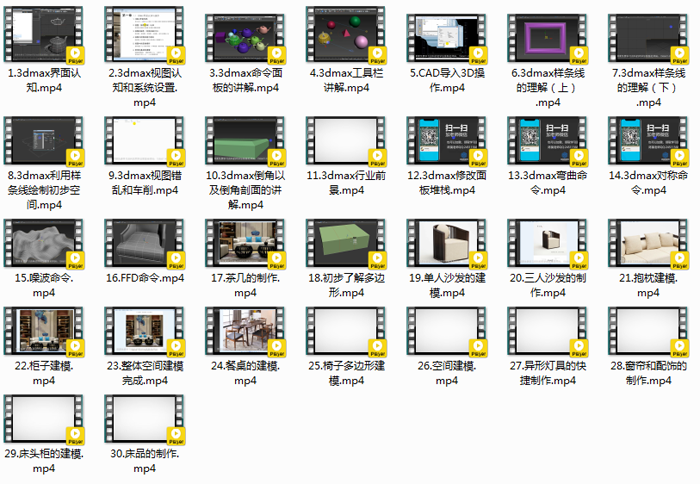Click the filename label 8.3dmax利用样条线绘制初步空间.mp4
Viewport: 700px width, 484px height.
pos(44,189)
